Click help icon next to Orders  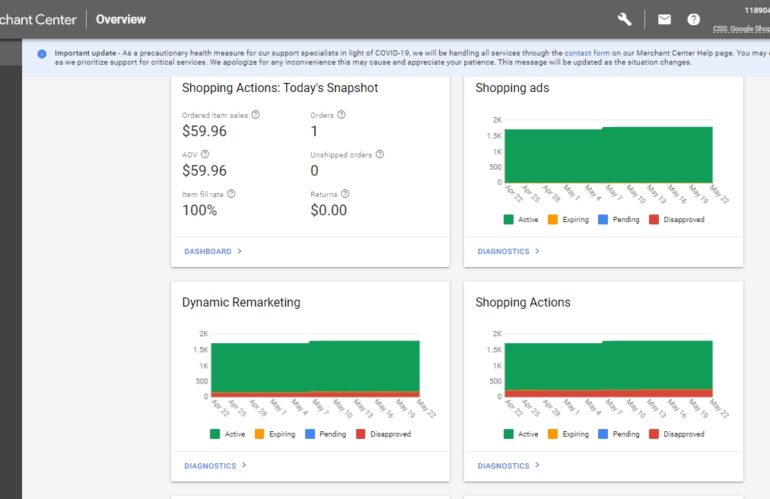[x=342, y=115]
